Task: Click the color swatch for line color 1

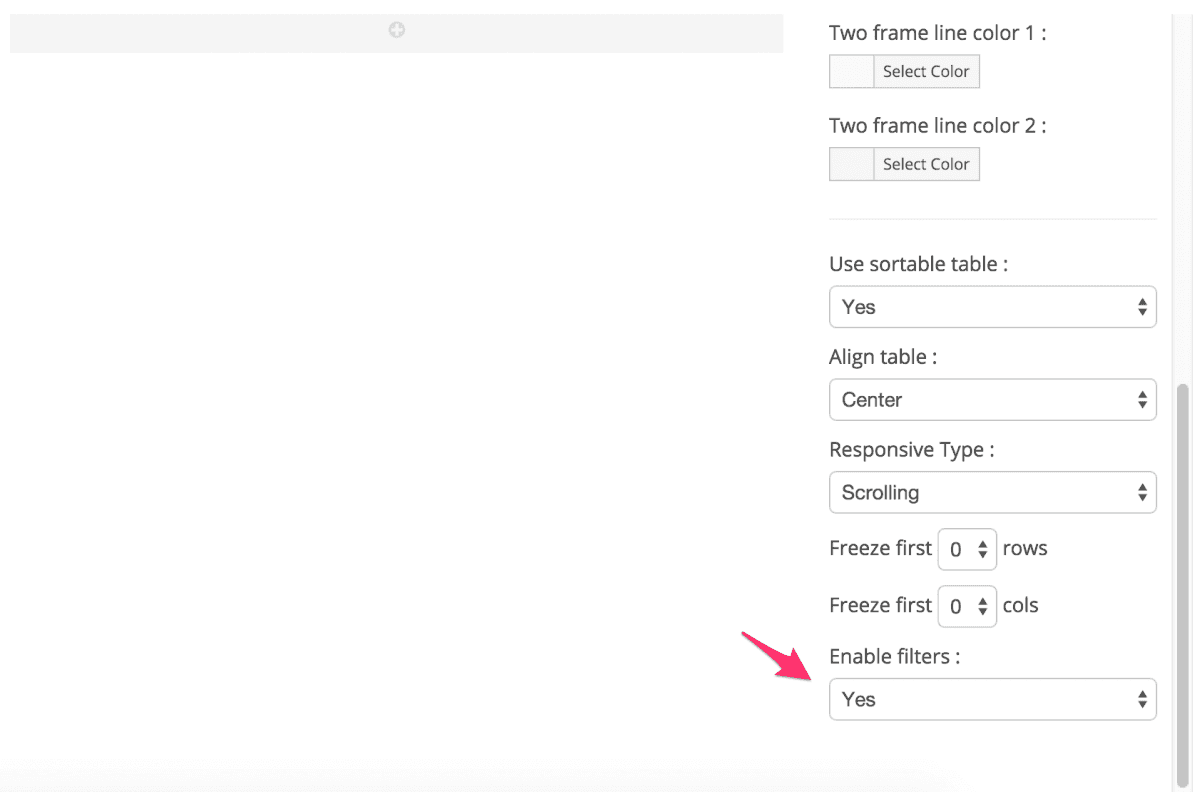Action: pos(852,71)
